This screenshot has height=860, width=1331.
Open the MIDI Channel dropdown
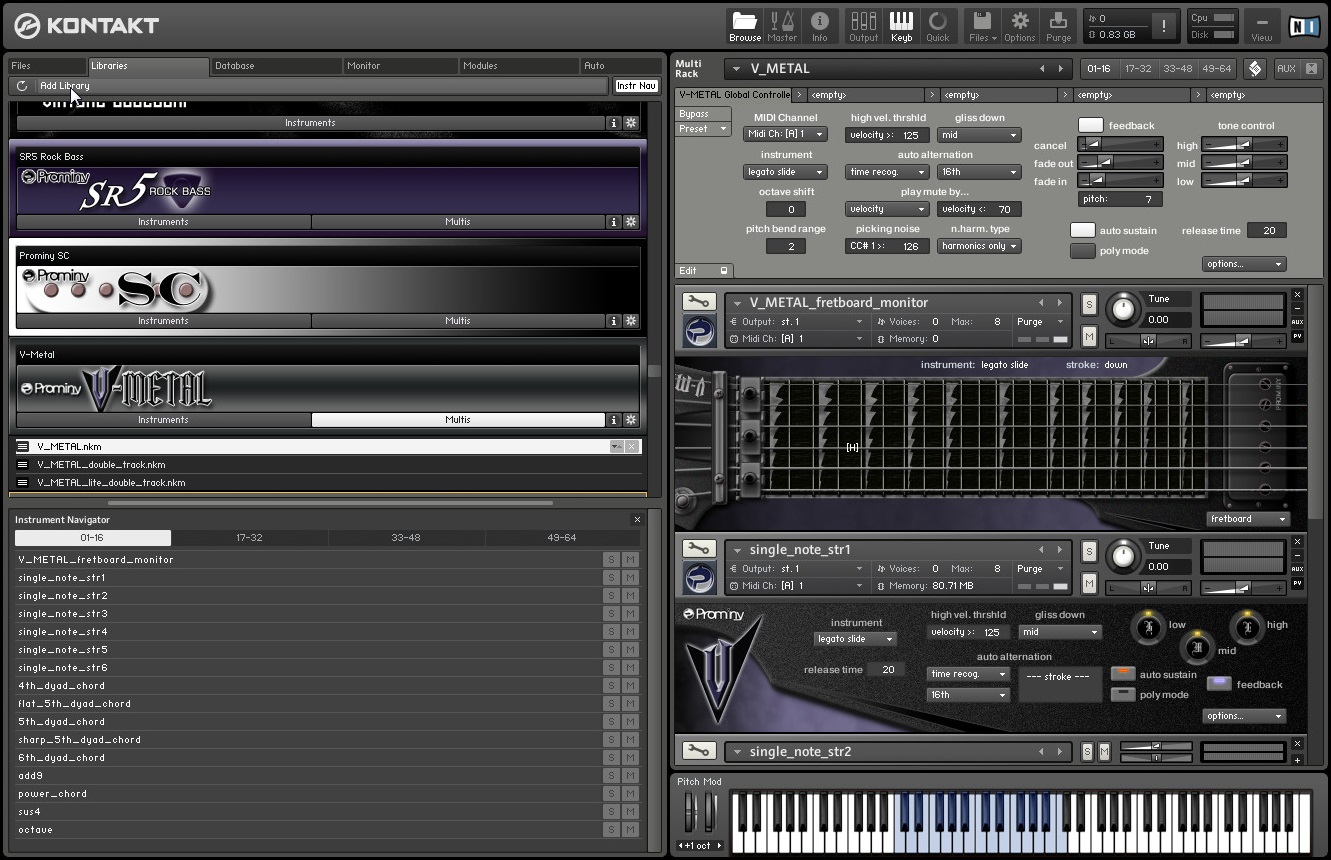click(785, 134)
